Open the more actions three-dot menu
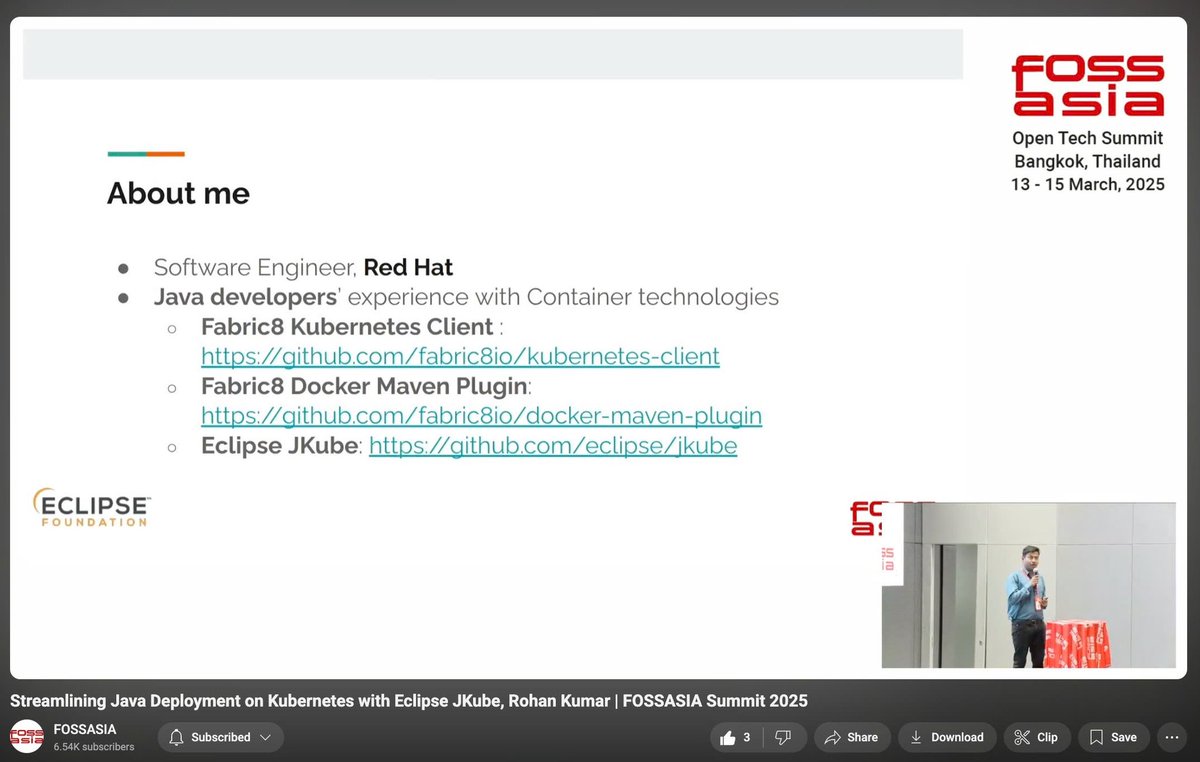Viewport: 1200px width, 762px height. [x=1172, y=737]
